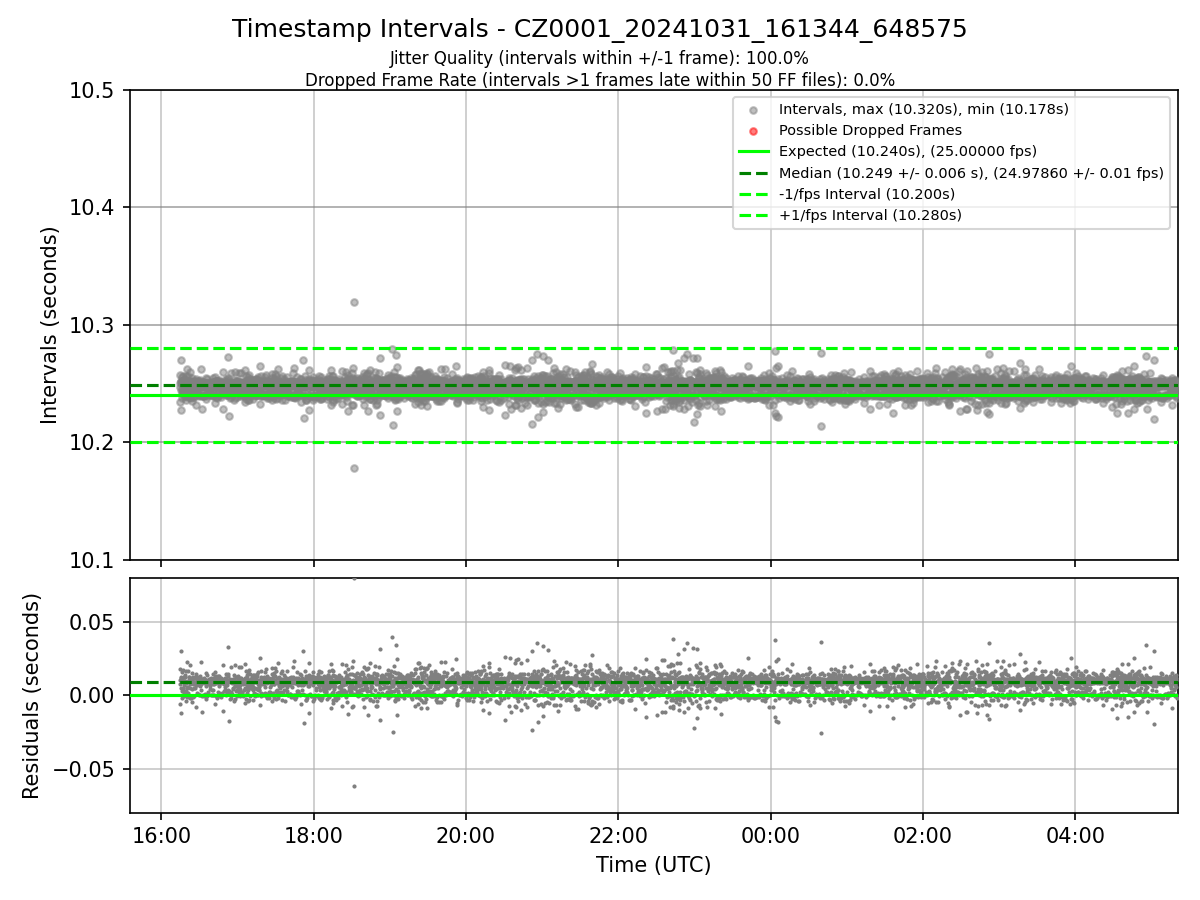This screenshot has width=1200, height=900.
Task: Click the 'Time (UTC)' x-axis label
Action: pos(653,865)
